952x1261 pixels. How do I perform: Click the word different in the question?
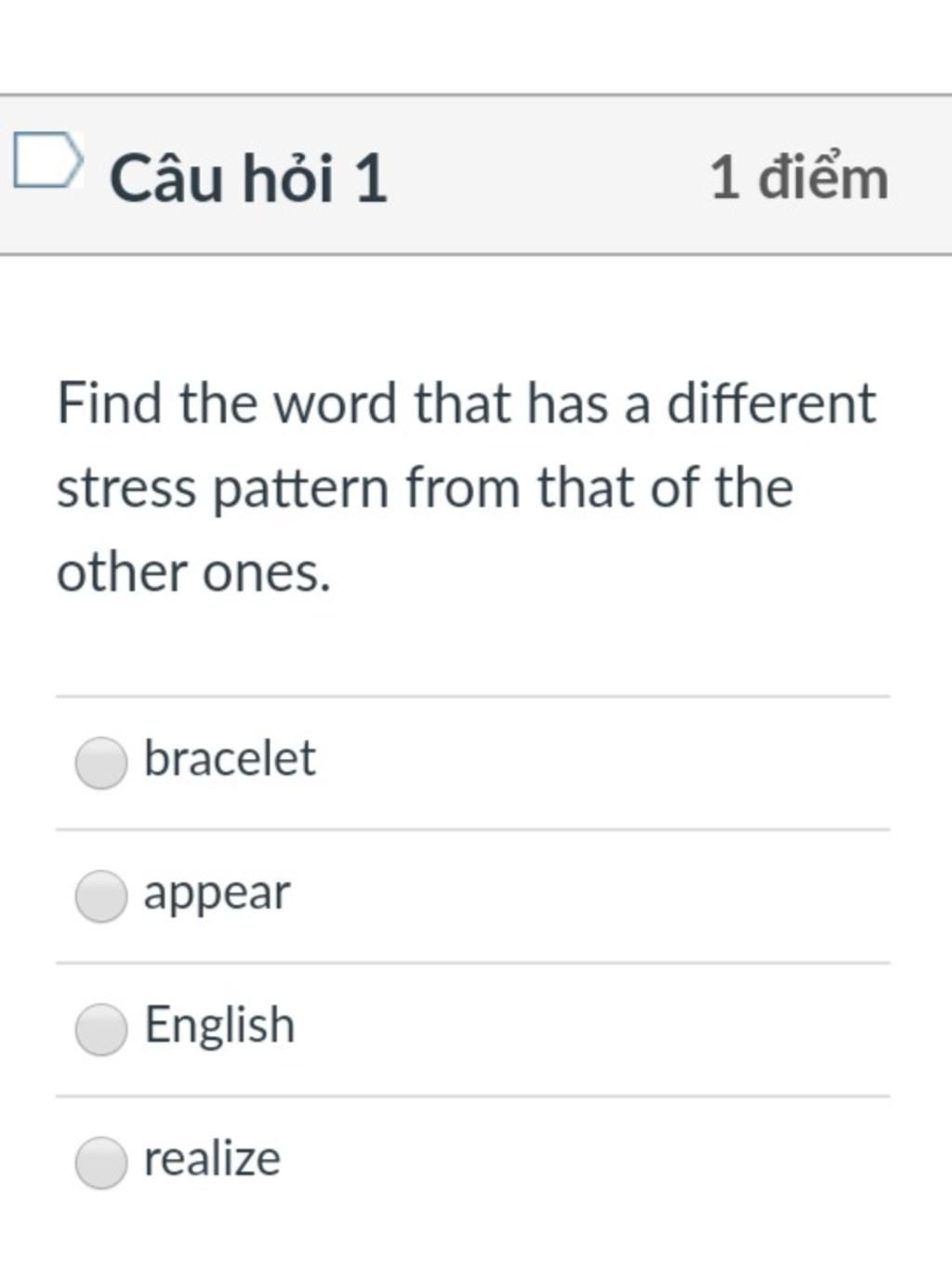tap(772, 405)
